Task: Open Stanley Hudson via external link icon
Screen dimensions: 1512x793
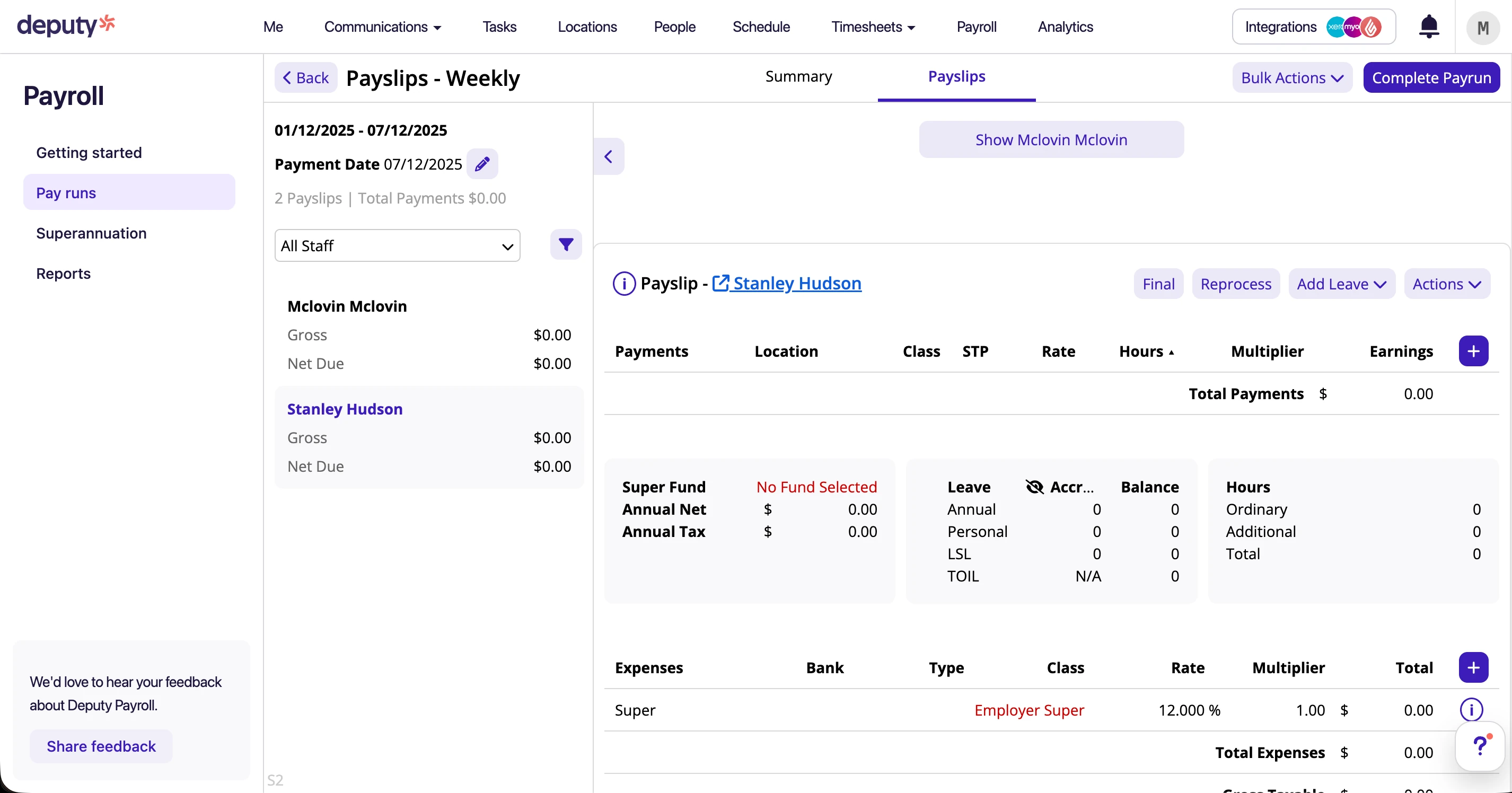Action: click(x=722, y=283)
